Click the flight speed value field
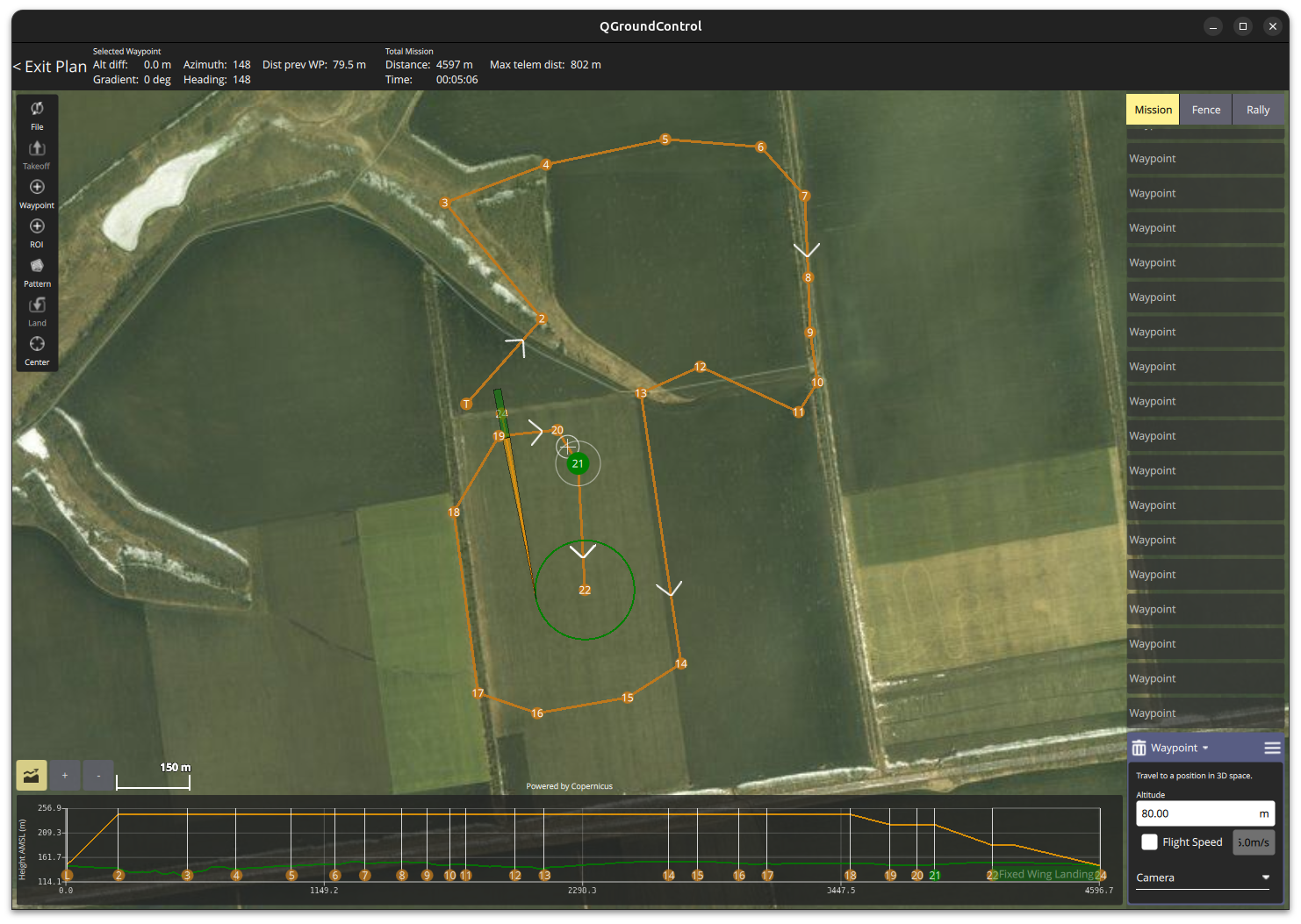 [x=1253, y=842]
